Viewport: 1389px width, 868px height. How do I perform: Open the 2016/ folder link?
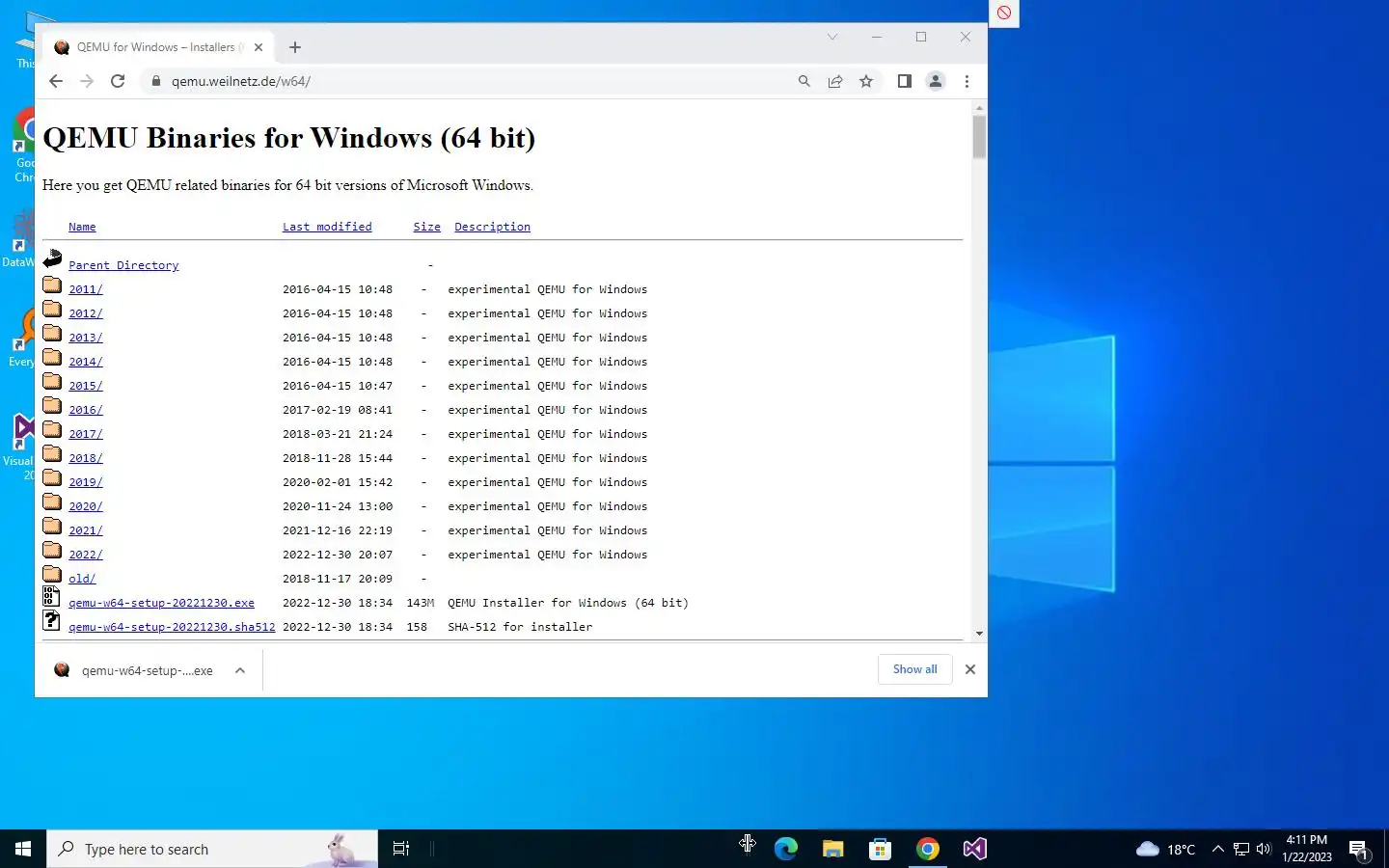point(85,410)
